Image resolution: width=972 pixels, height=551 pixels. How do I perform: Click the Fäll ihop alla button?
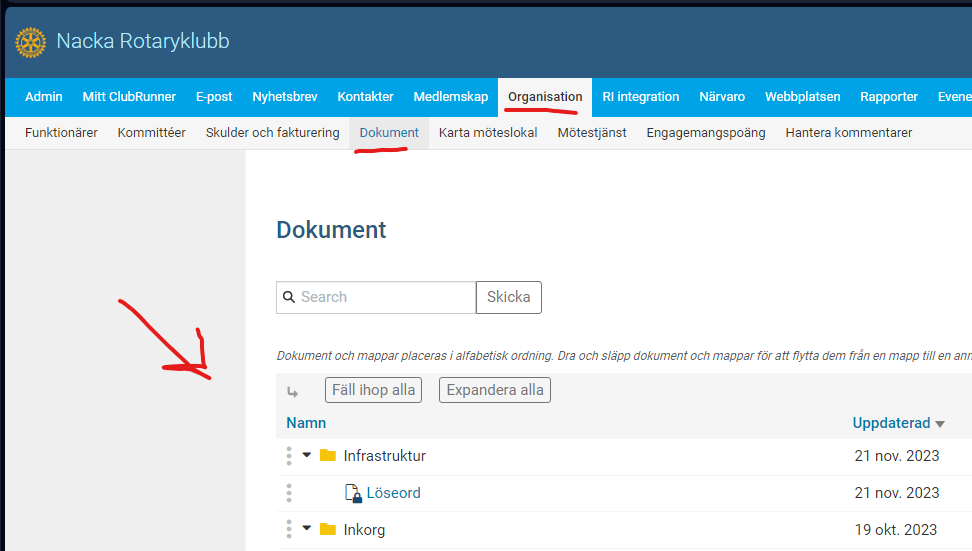coord(373,390)
